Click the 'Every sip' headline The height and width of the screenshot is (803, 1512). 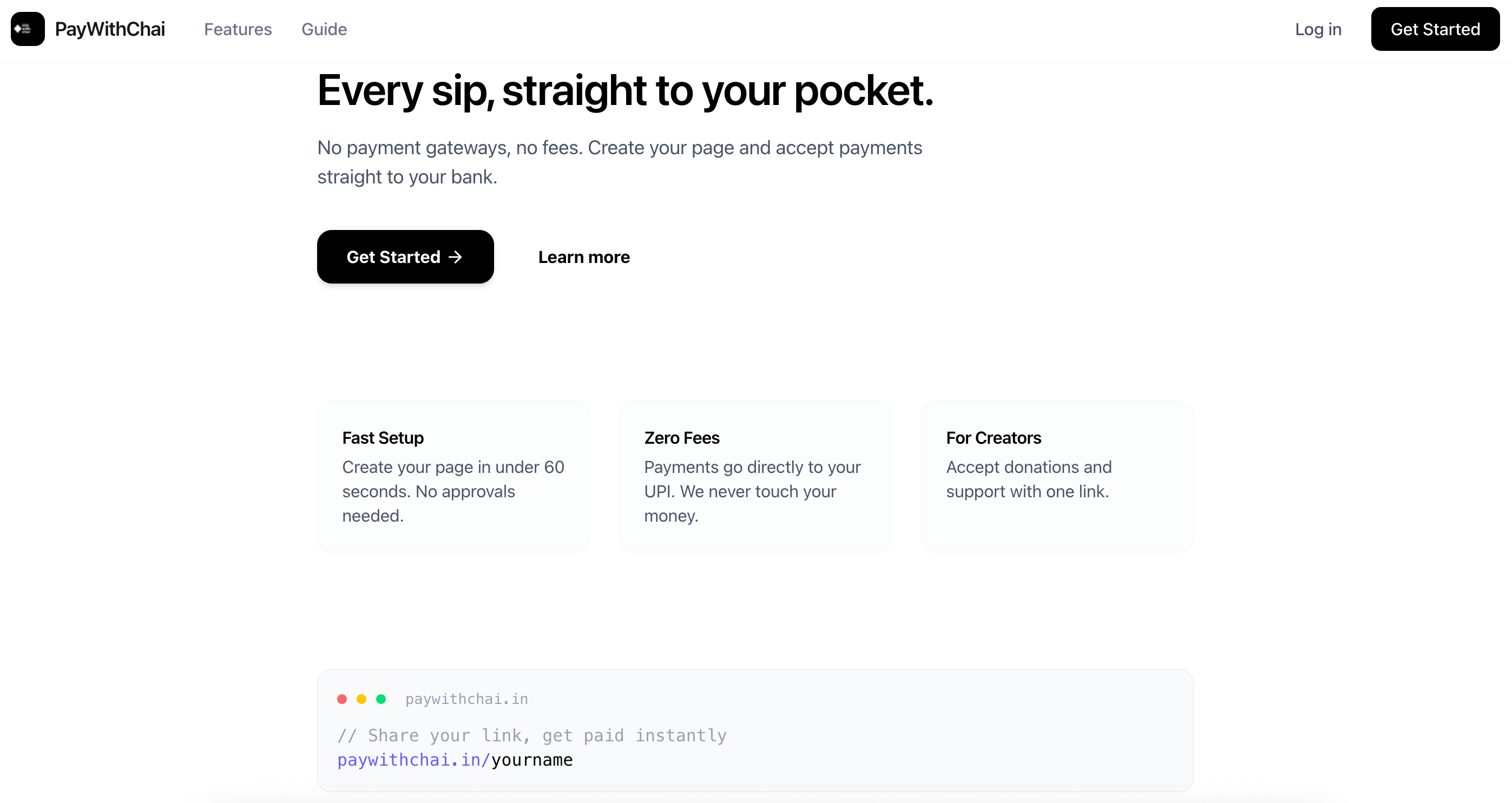pyautogui.click(x=625, y=91)
